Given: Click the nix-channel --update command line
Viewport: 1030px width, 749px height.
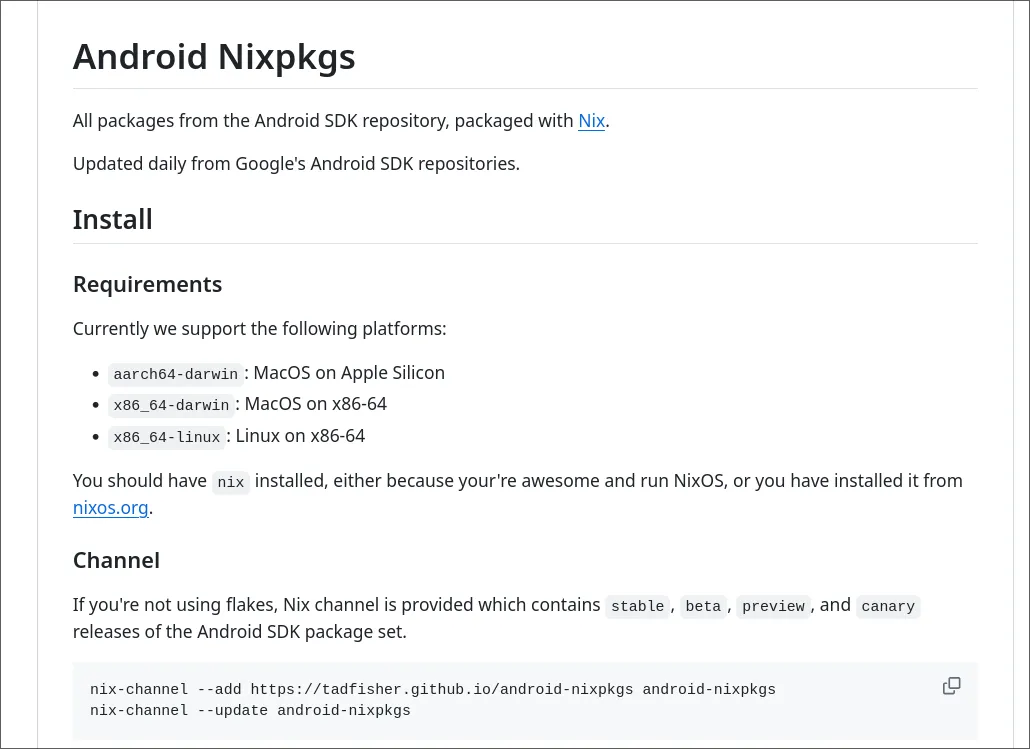Looking at the screenshot, I should 250,710.
